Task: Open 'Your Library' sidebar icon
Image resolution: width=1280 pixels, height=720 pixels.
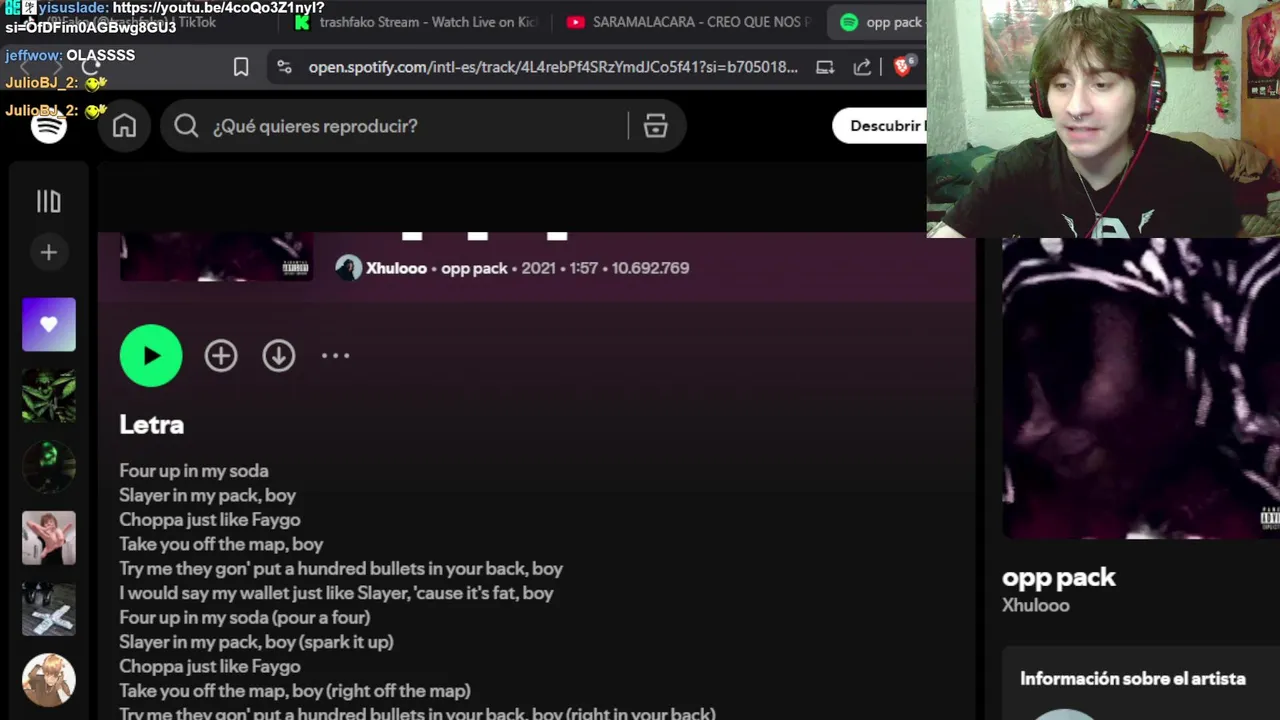Action: (48, 202)
